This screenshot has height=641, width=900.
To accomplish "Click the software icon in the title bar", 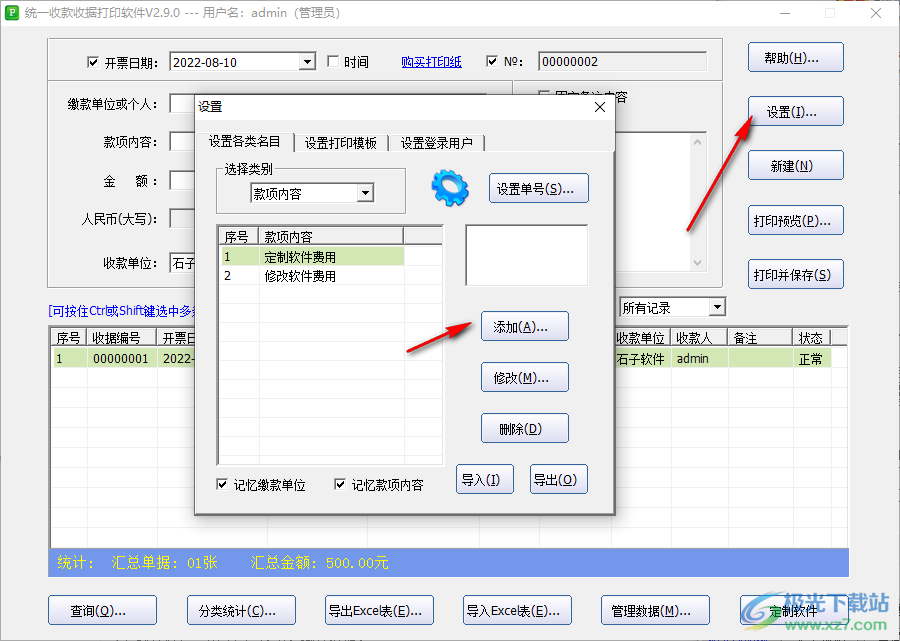I will coord(13,13).
